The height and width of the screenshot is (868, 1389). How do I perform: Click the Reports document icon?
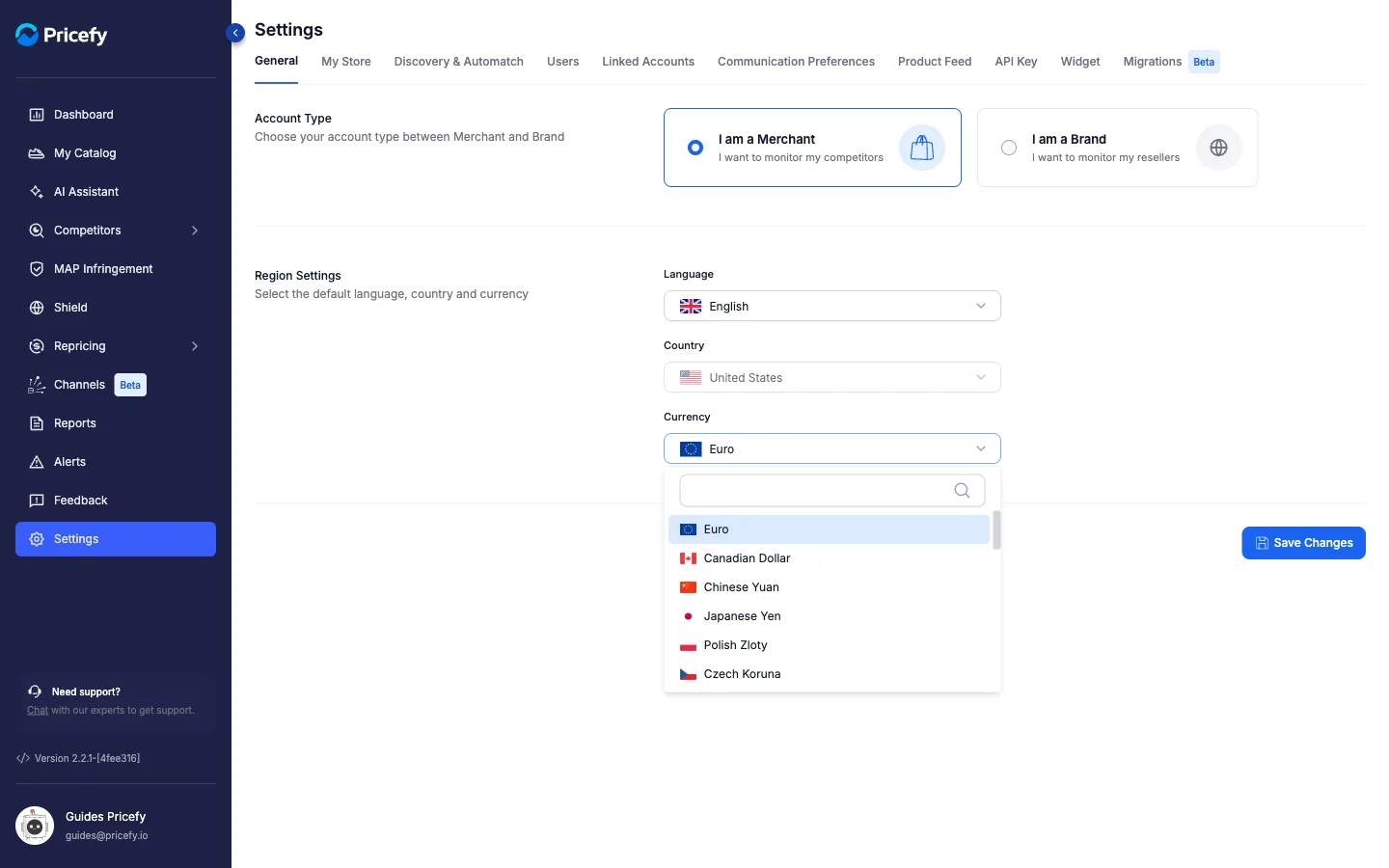37,423
